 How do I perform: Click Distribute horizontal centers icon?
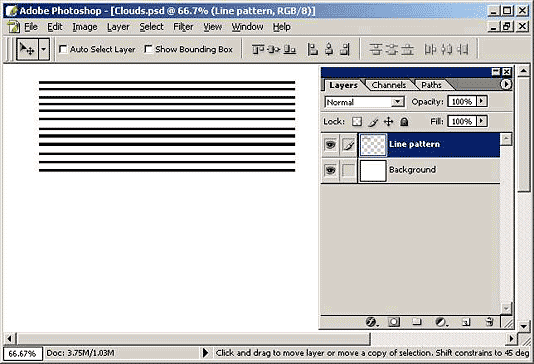coord(446,50)
